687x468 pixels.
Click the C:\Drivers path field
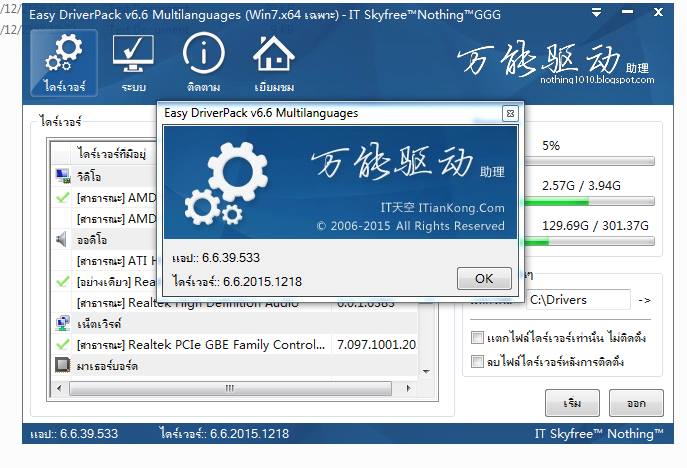578,300
